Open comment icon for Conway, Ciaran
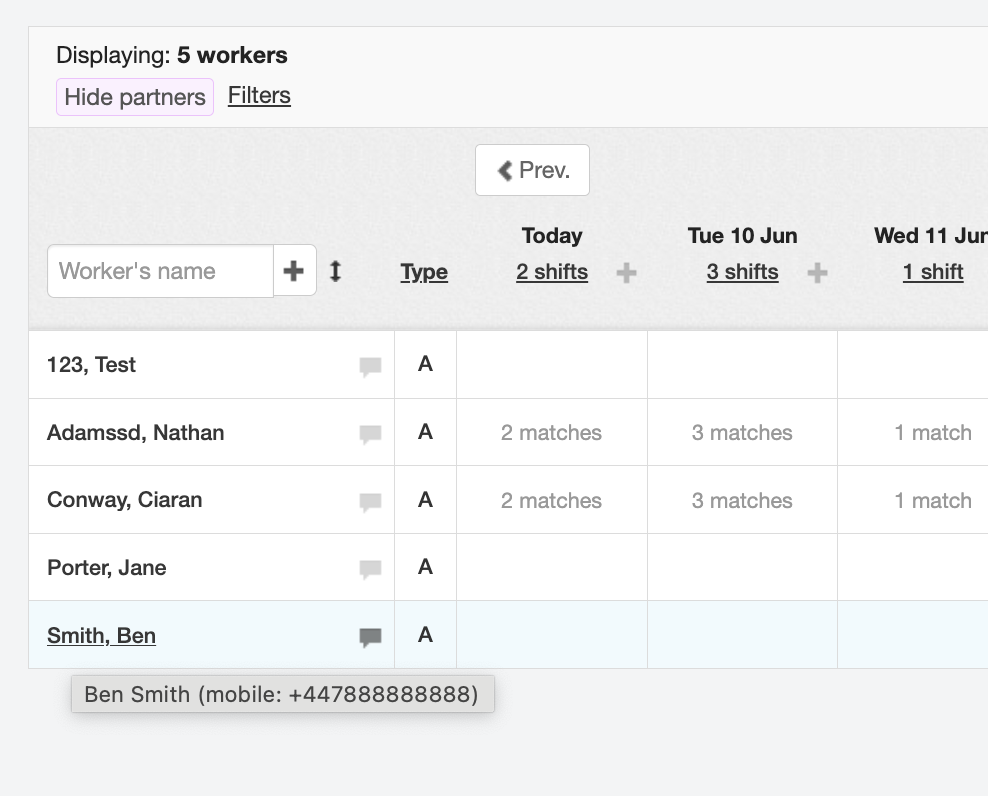The height and width of the screenshot is (796, 988). click(370, 502)
